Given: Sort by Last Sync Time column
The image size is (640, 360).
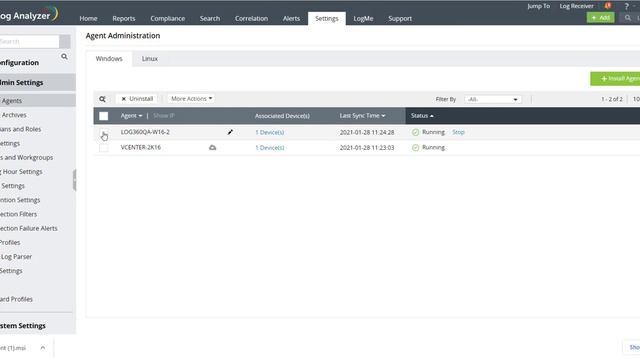Looking at the screenshot, I should point(362,116).
